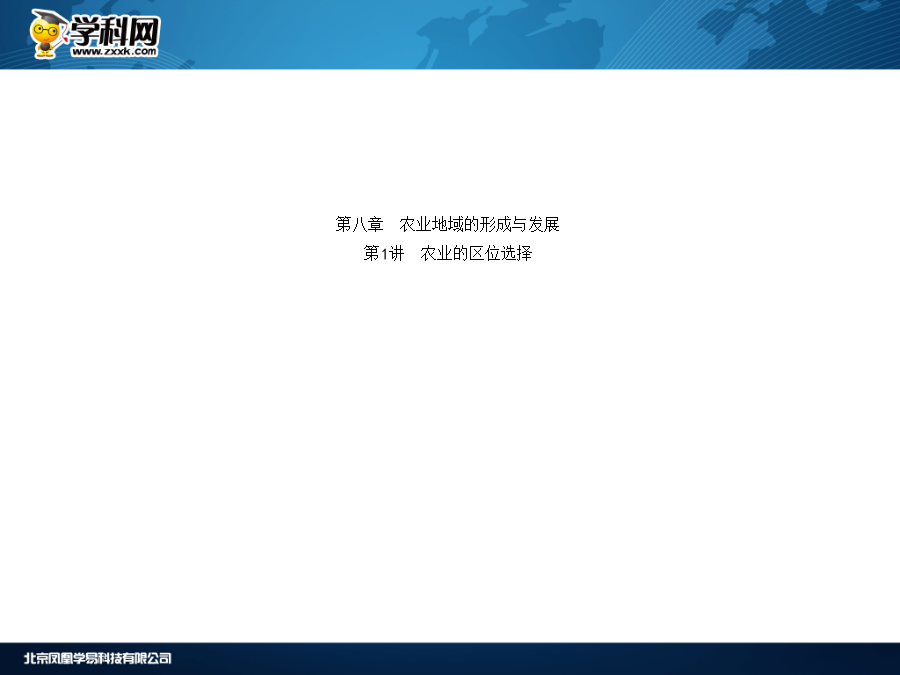The width and height of the screenshot is (900, 675).
Task: Click the footer text 北京凤凰学易科技有限公司
Action: [x=98, y=658]
